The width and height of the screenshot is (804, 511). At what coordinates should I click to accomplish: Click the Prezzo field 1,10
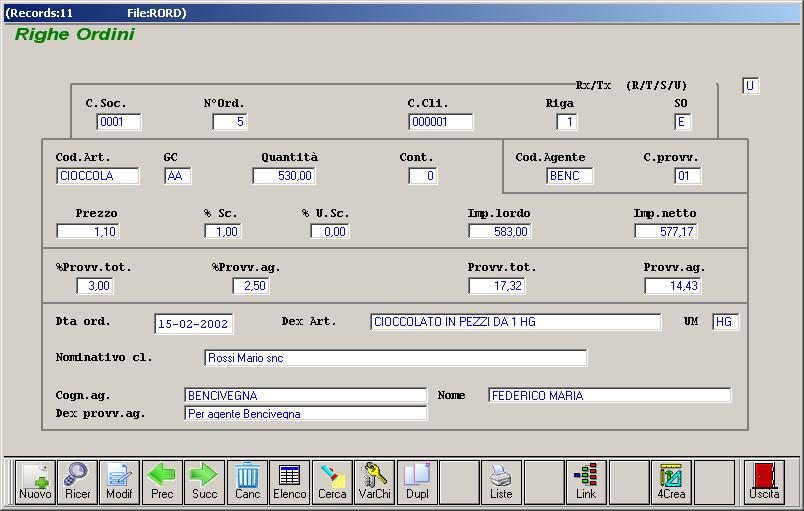coord(88,232)
